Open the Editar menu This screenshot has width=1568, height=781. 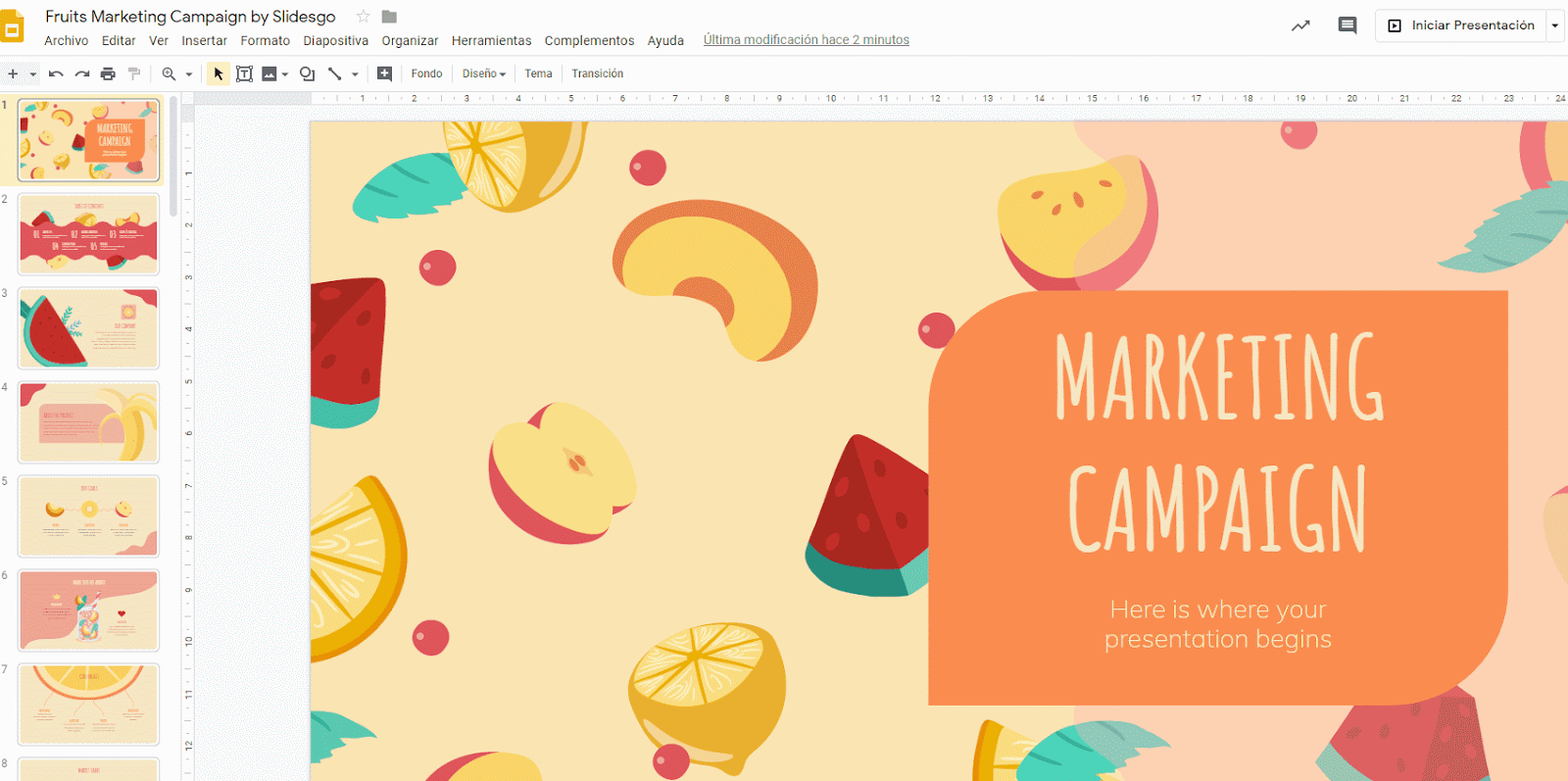(119, 40)
